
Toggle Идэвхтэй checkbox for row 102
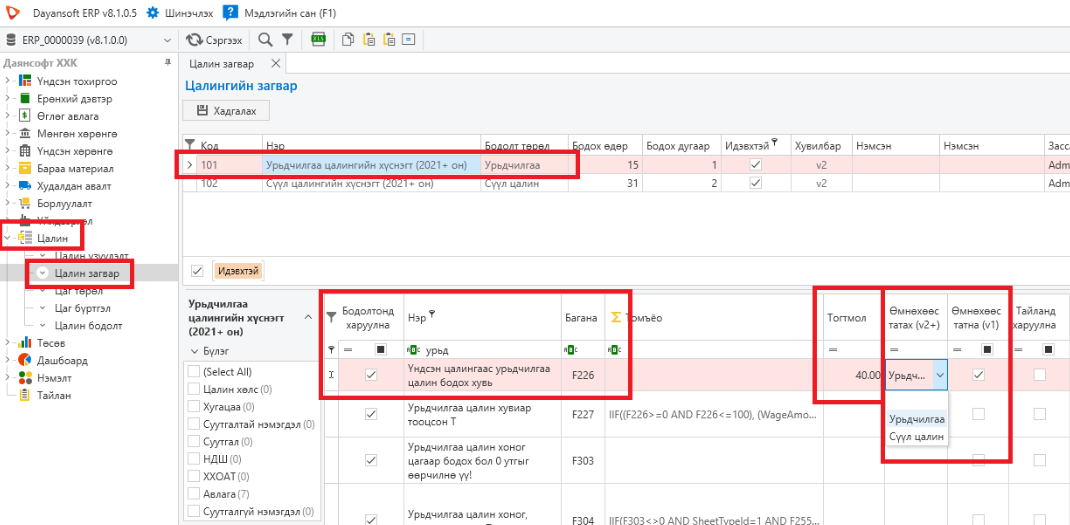(x=755, y=183)
